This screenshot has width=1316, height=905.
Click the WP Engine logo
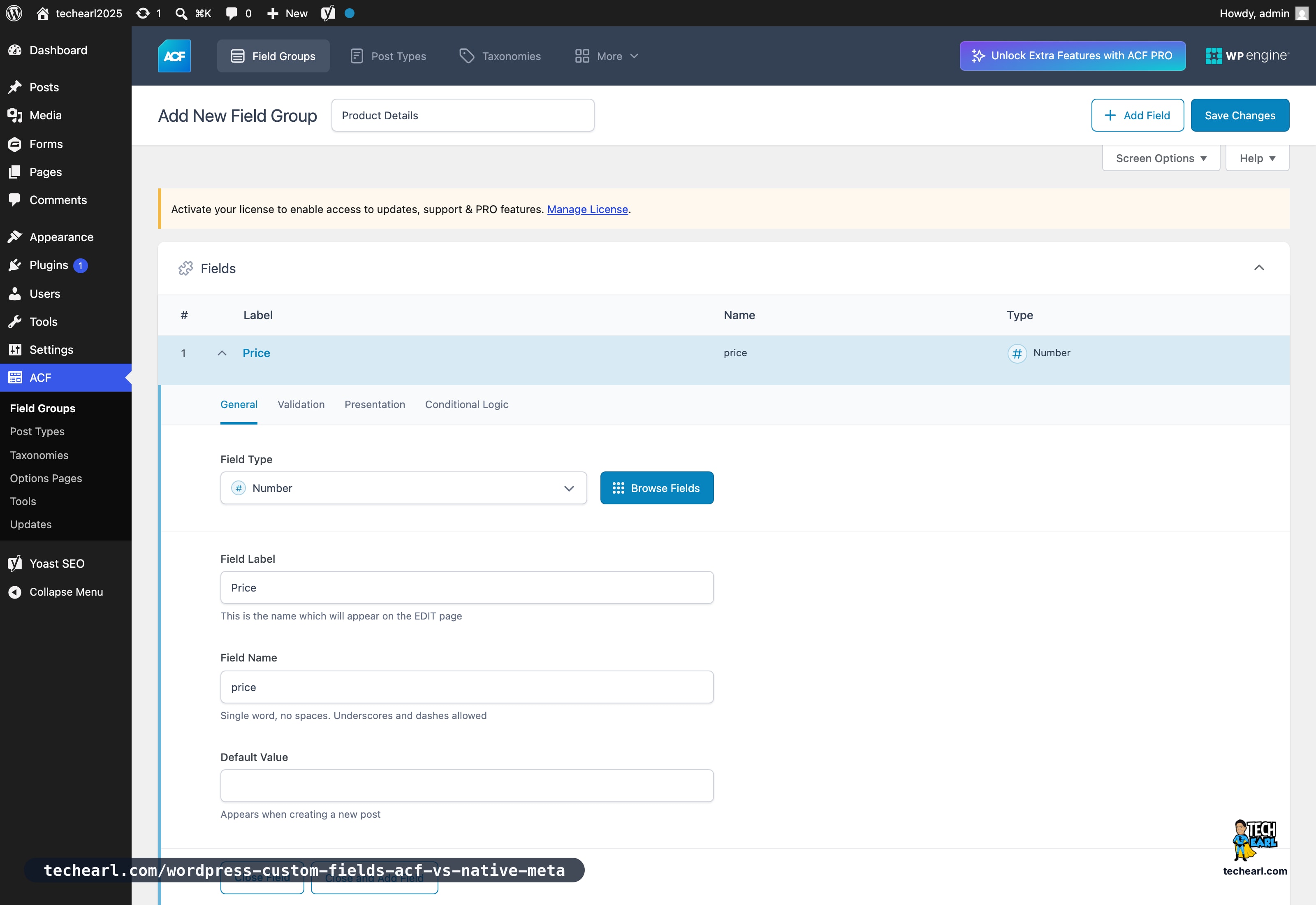point(1247,56)
